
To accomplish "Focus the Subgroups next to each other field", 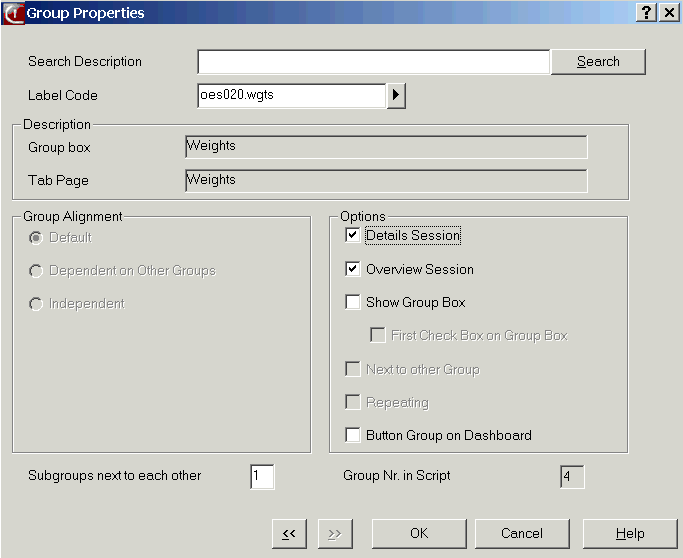I will coord(262,477).
